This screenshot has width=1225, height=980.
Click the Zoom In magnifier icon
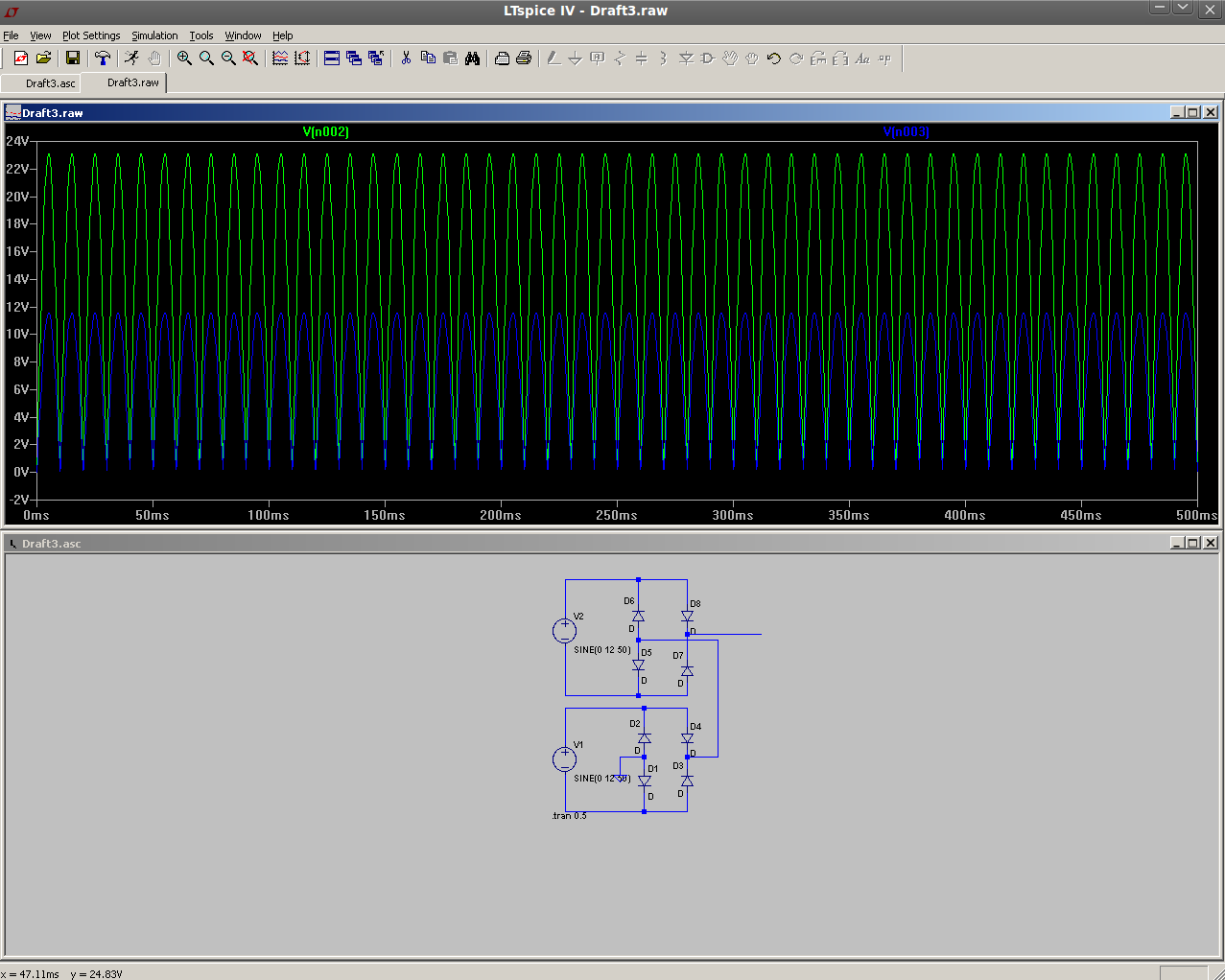pyautogui.click(x=184, y=58)
